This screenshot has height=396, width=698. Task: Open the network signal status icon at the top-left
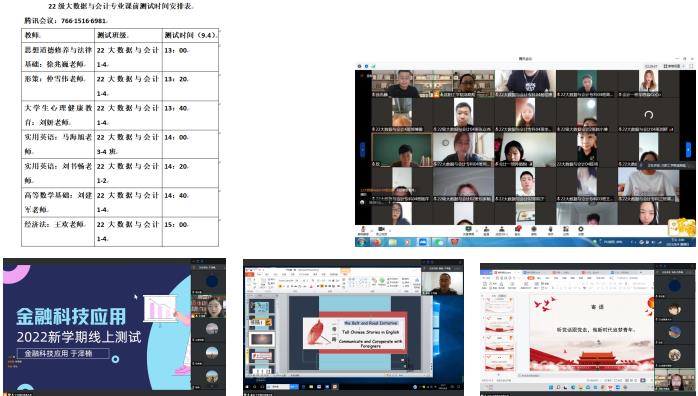(373, 66)
